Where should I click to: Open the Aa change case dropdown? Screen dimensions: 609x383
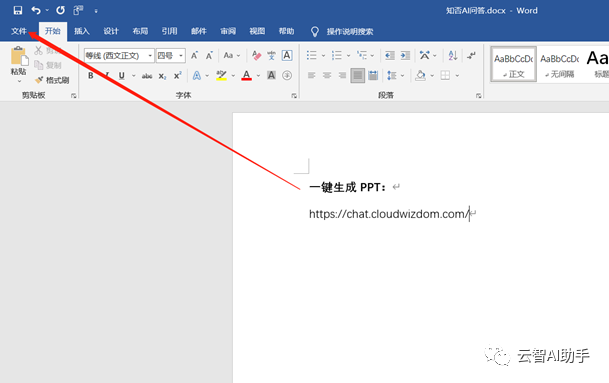pyautogui.click(x=232, y=56)
